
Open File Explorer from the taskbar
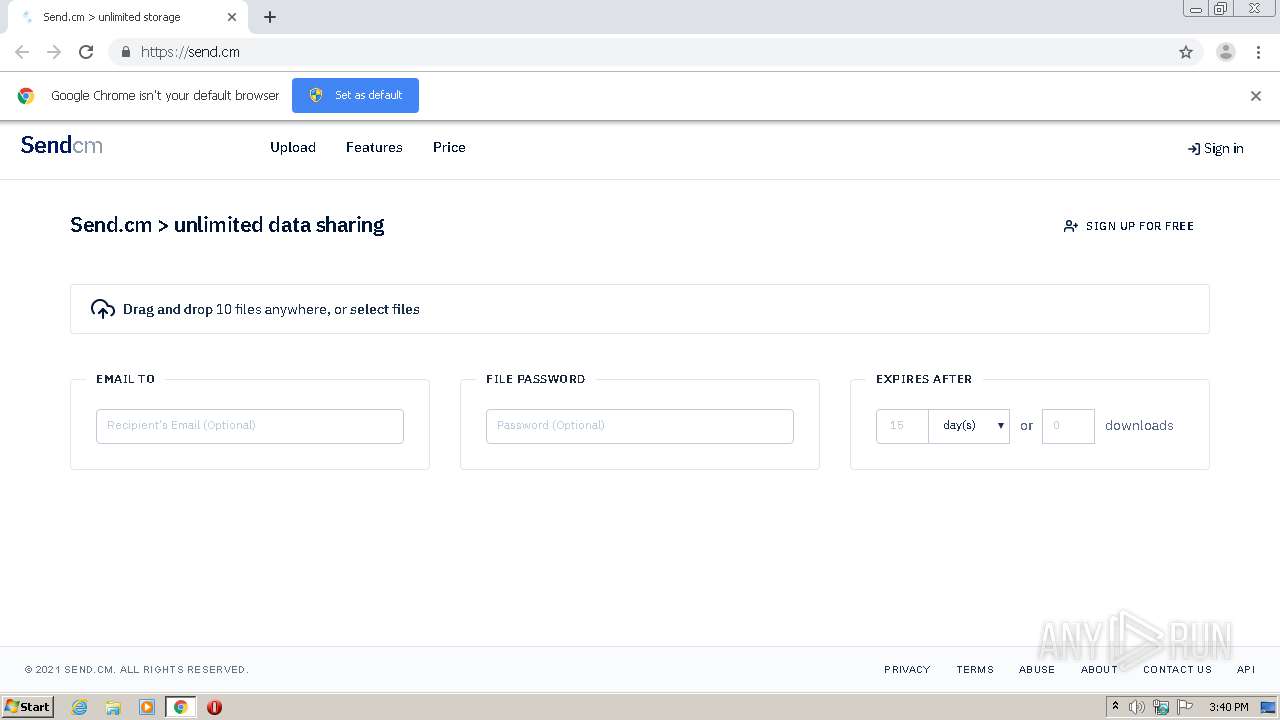point(113,707)
